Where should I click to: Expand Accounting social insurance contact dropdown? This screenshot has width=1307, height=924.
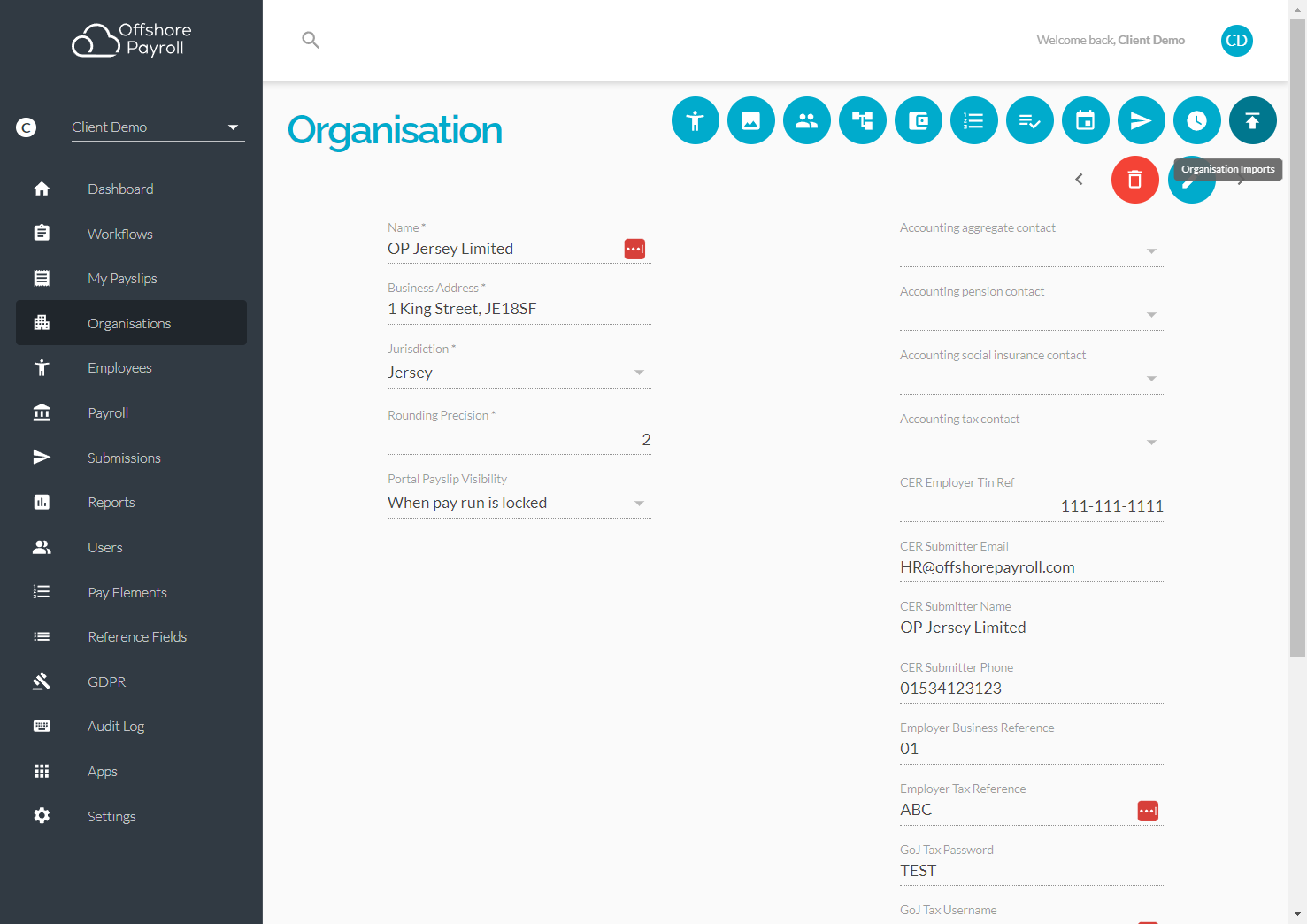[1032, 379]
